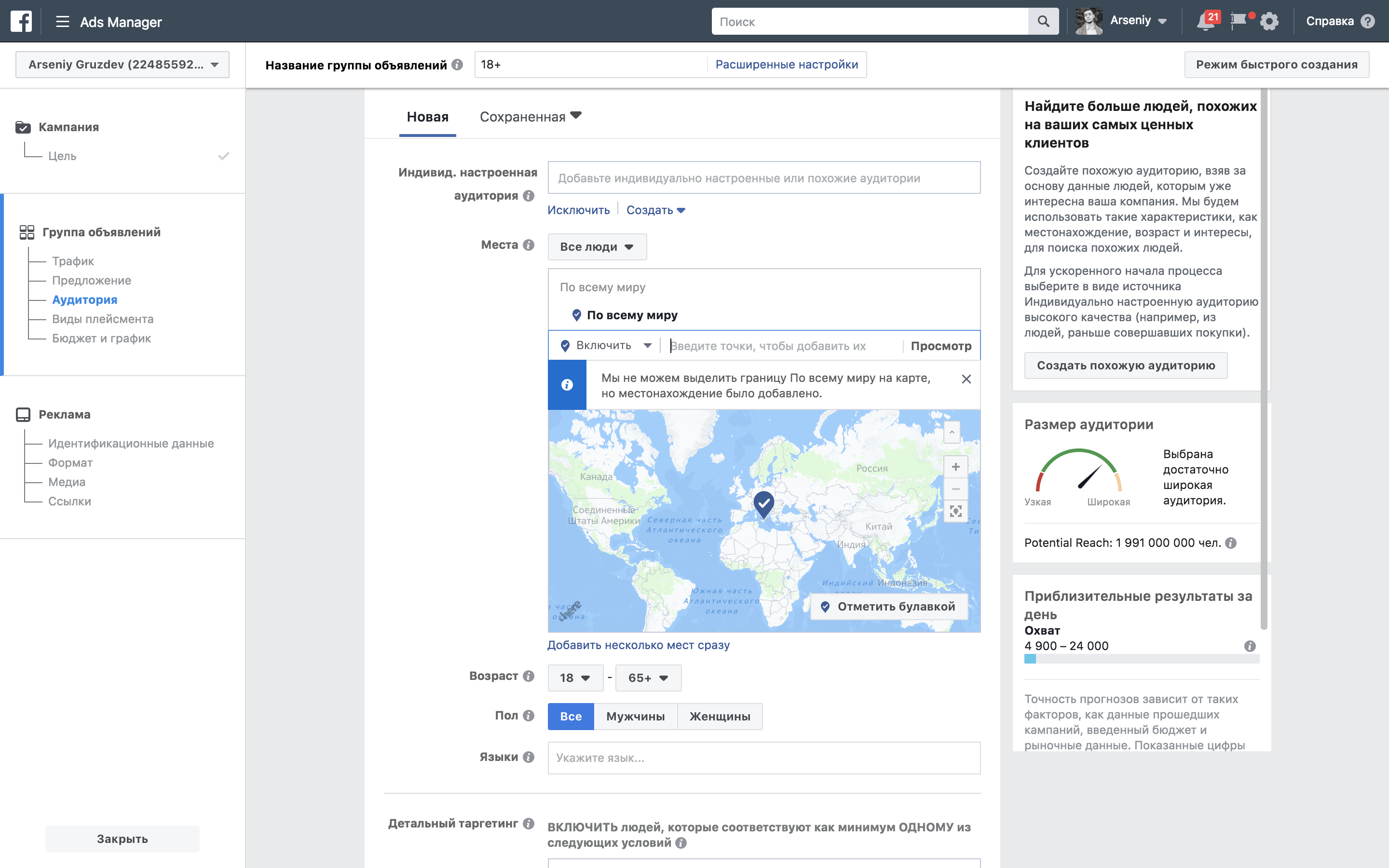Switch to the Сохраненная audience tab
The width and height of the screenshot is (1389, 868).
(x=530, y=117)
